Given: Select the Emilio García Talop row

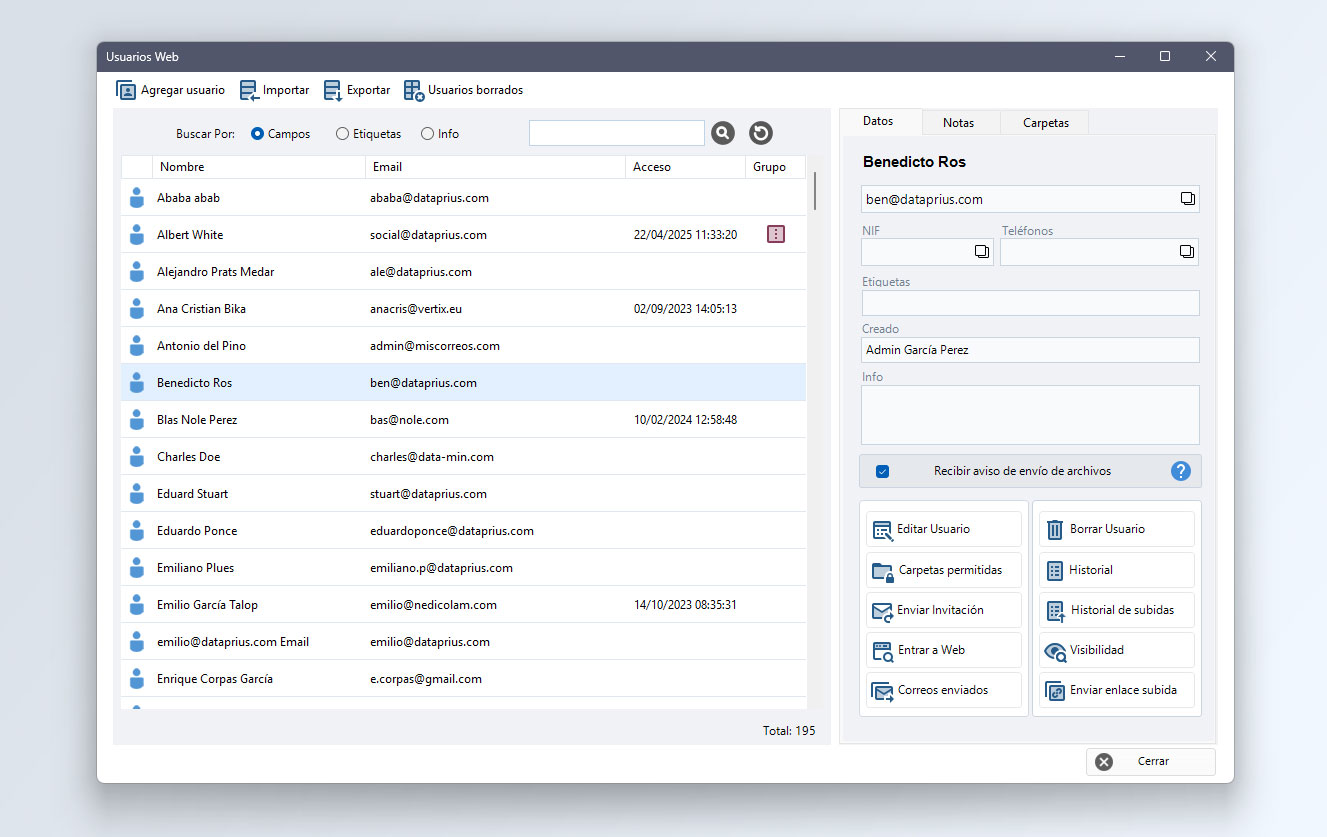Looking at the screenshot, I should coord(463,605).
